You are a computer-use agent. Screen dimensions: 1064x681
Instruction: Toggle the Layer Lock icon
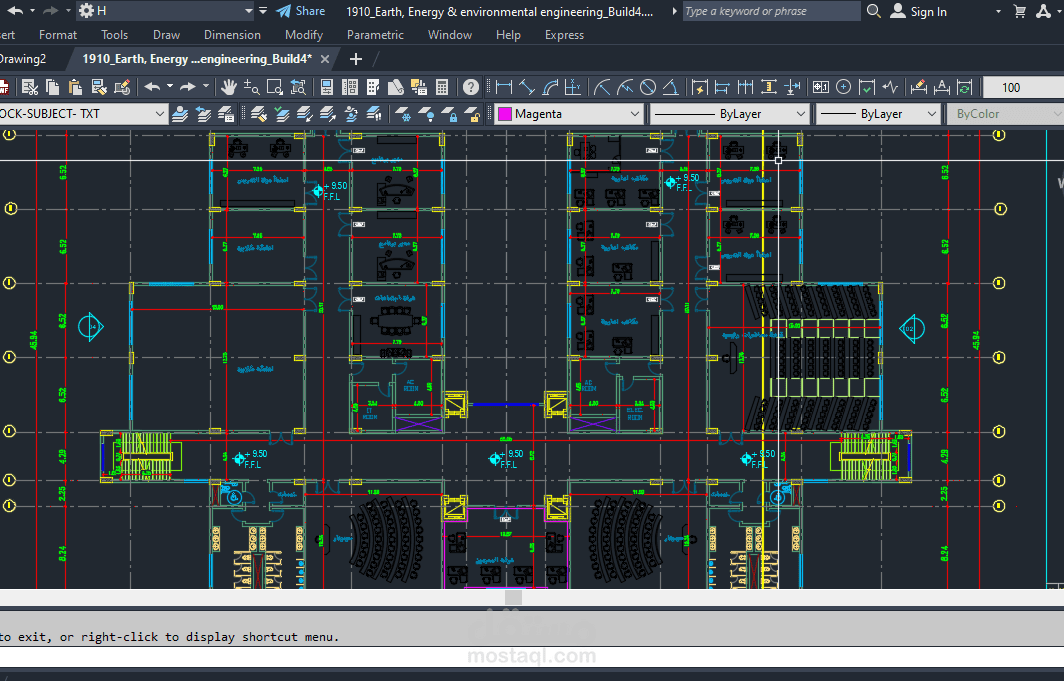[x=449, y=114]
